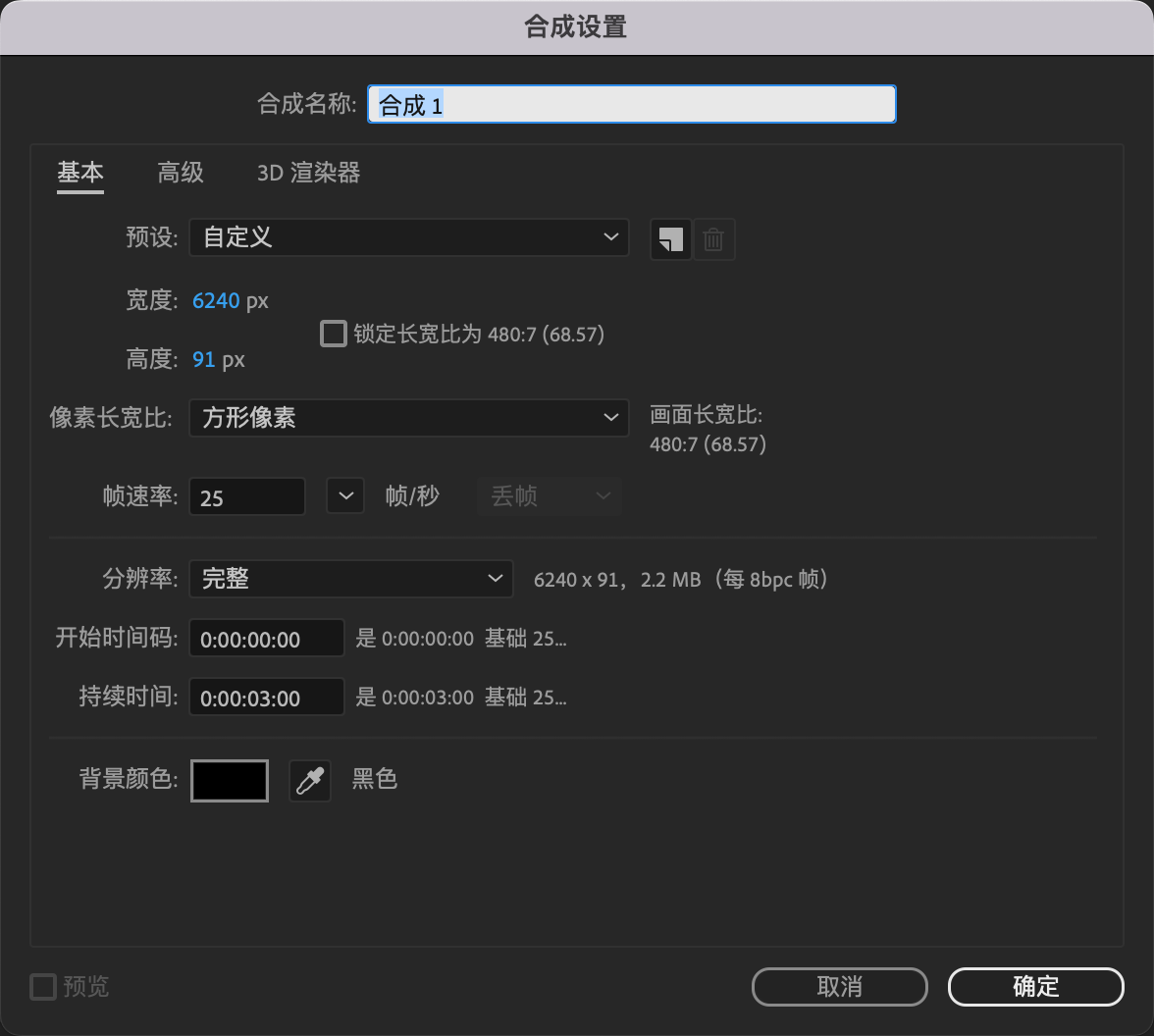Image resolution: width=1154 pixels, height=1036 pixels.
Task: Switch to the 基本 tab
Action: click(80, 173)
